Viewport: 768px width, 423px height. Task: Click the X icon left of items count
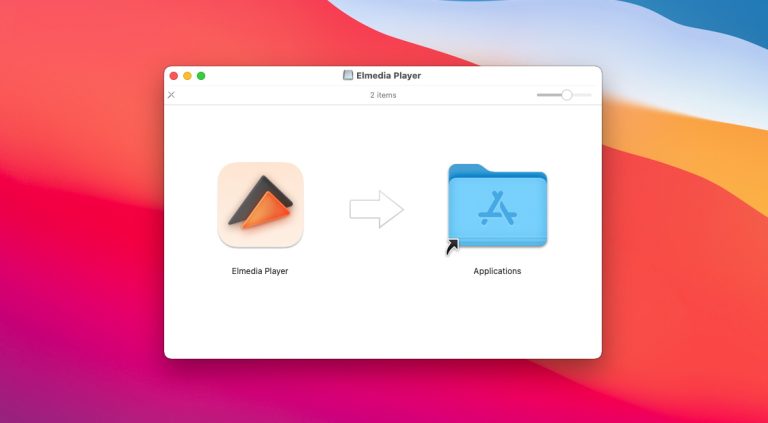[x=171, y=95]
